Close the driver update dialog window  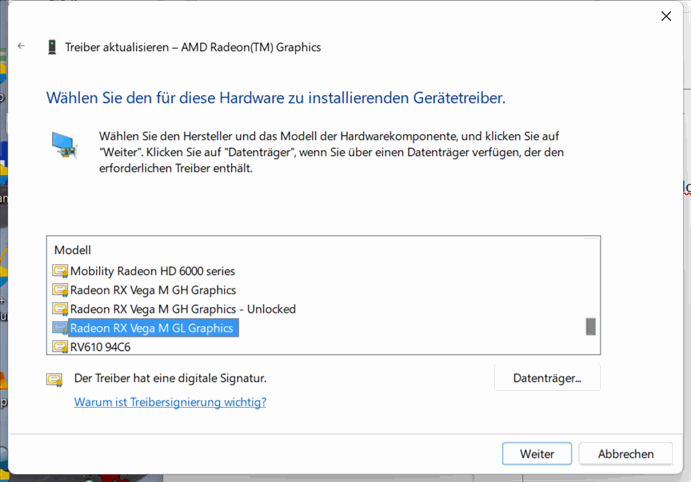(x=666, y=16)
